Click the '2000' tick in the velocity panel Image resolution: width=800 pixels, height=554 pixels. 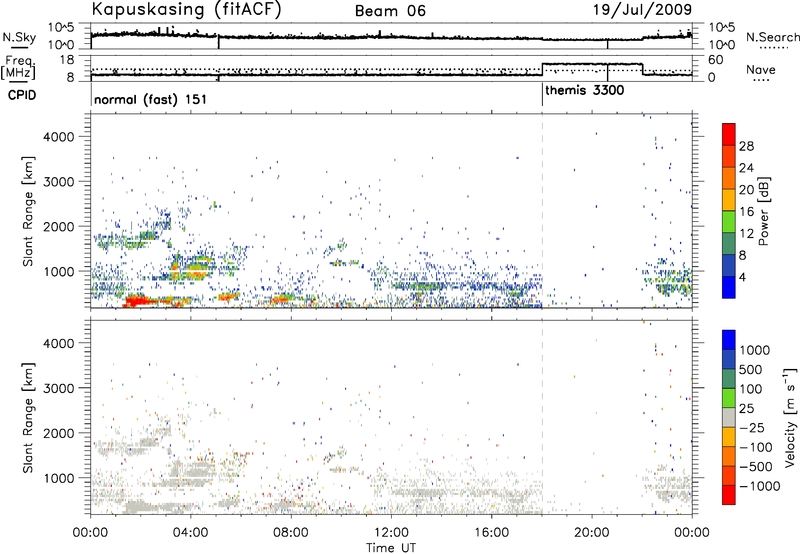click(x=59, y=433)
